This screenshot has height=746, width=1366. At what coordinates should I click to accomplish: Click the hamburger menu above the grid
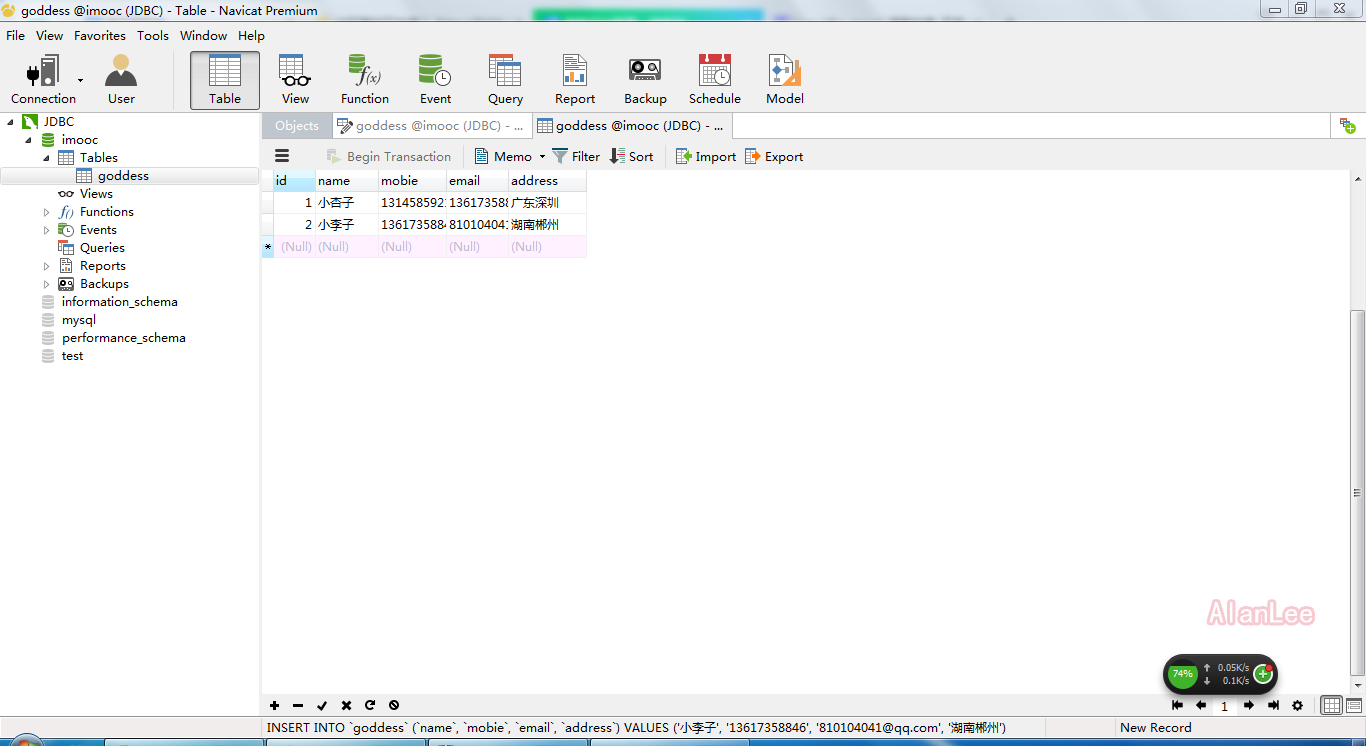pos(282,156)
